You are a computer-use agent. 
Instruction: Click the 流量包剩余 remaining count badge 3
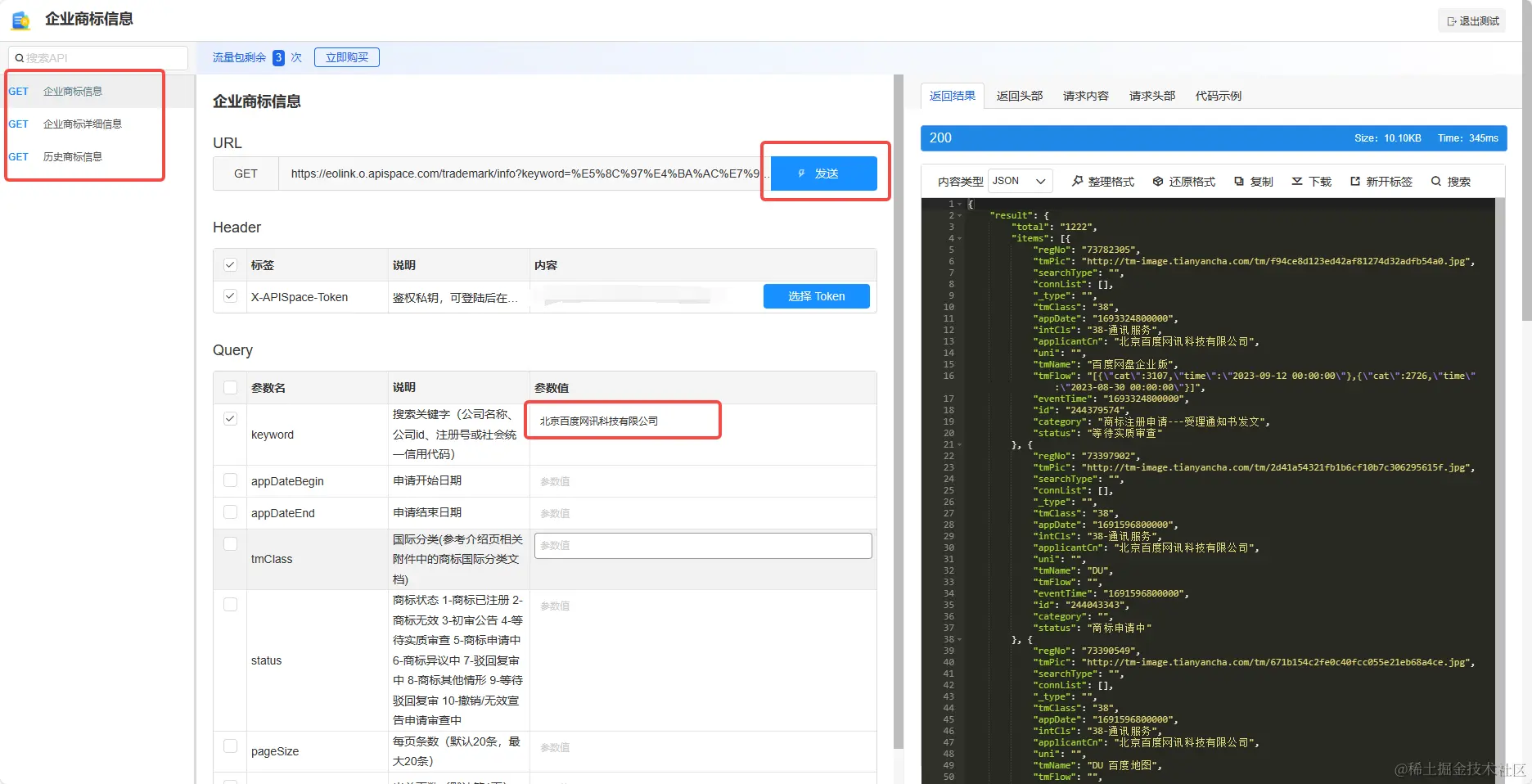click(x=278, y=57)
